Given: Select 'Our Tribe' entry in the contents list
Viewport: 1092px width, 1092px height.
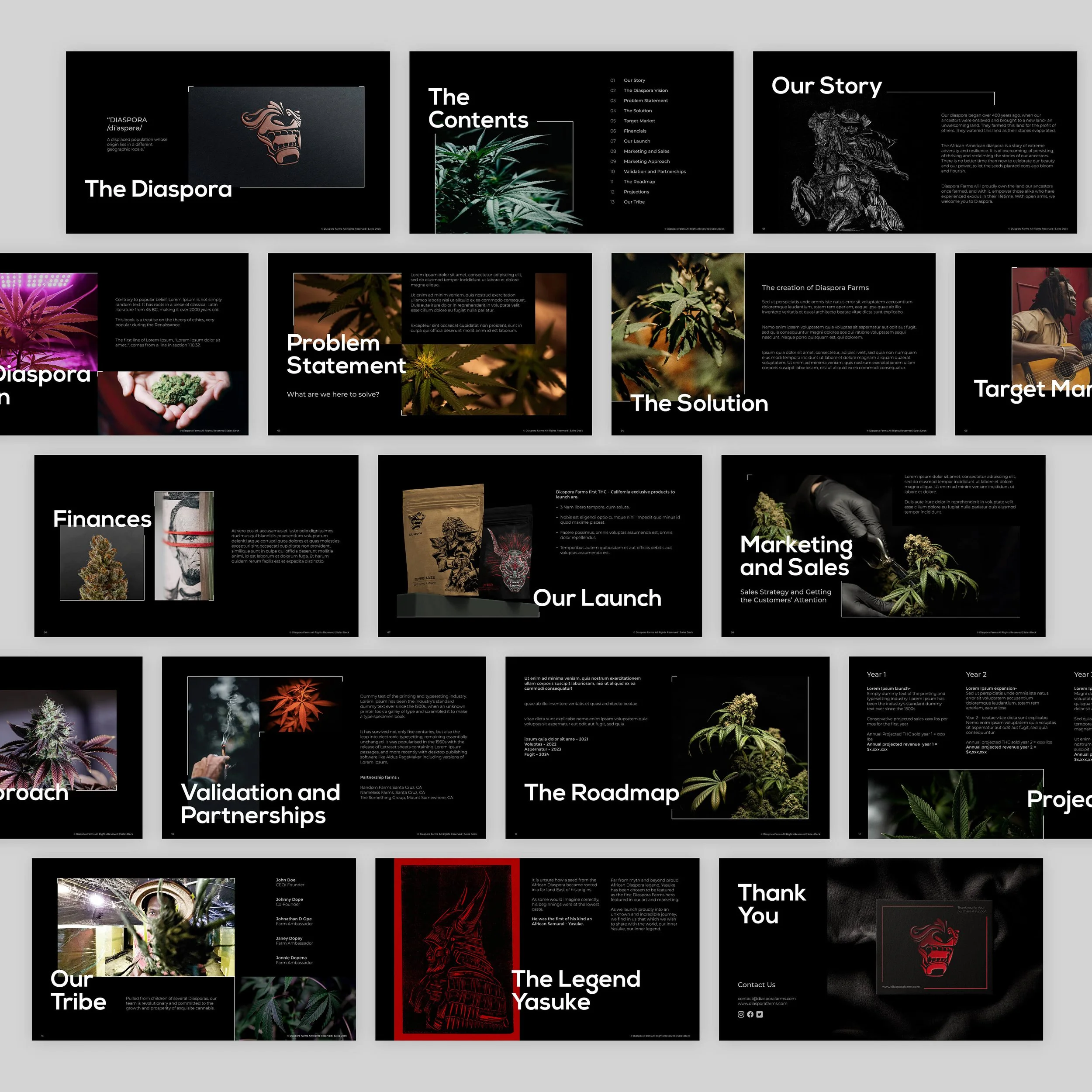Looking at the screenshot, I should click(x=634, y=202).
